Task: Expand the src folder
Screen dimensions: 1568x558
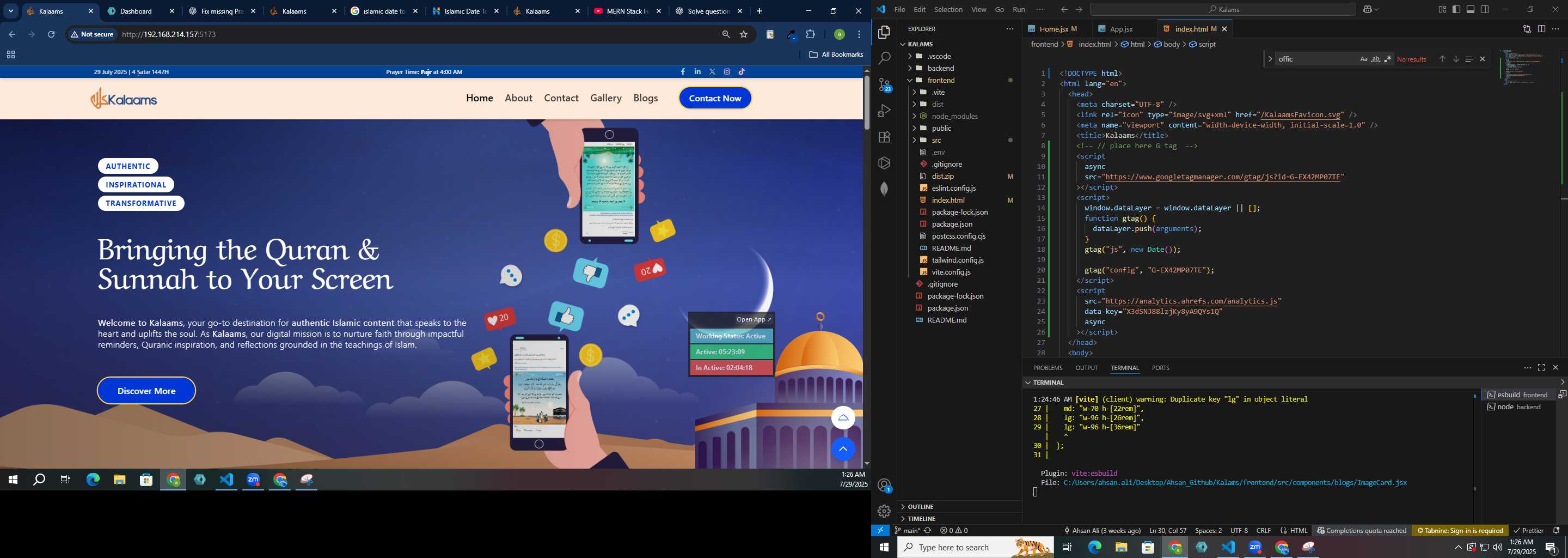Action: point(959,140)
